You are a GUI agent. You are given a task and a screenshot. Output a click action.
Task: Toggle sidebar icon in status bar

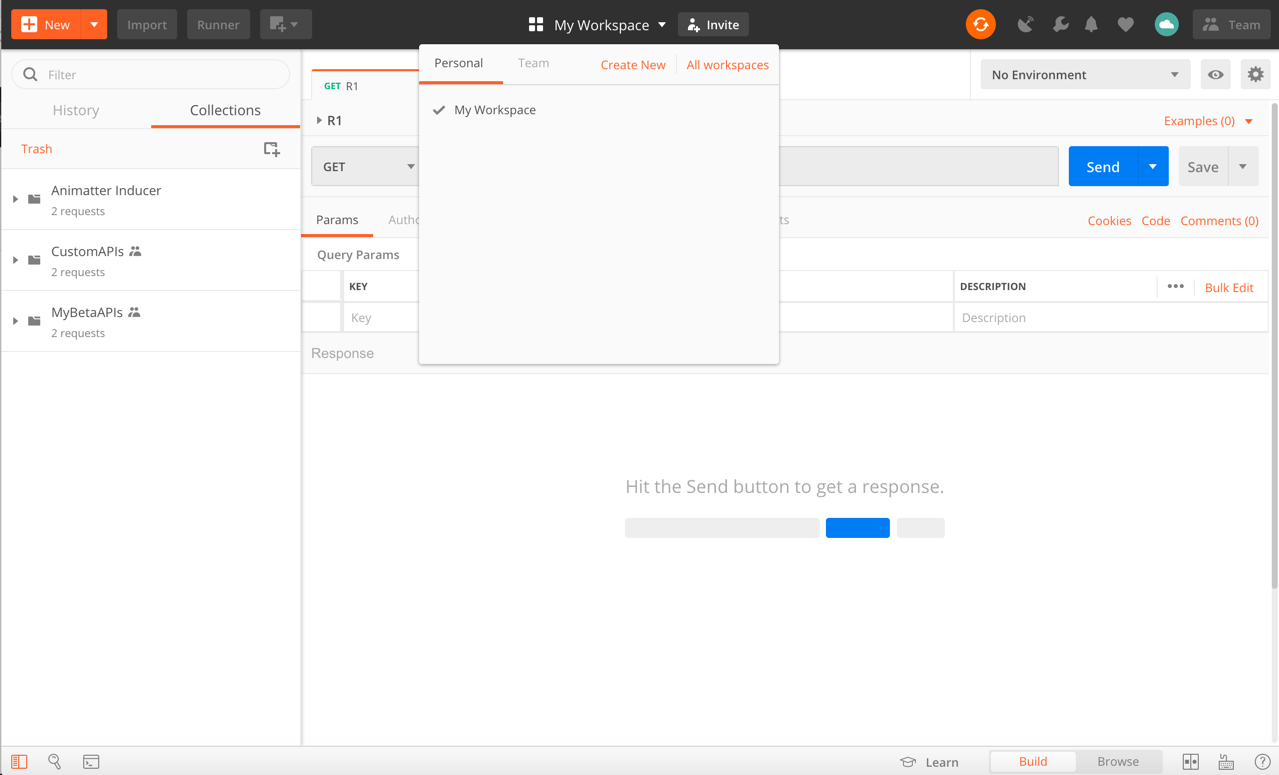(x=19, y=762)
